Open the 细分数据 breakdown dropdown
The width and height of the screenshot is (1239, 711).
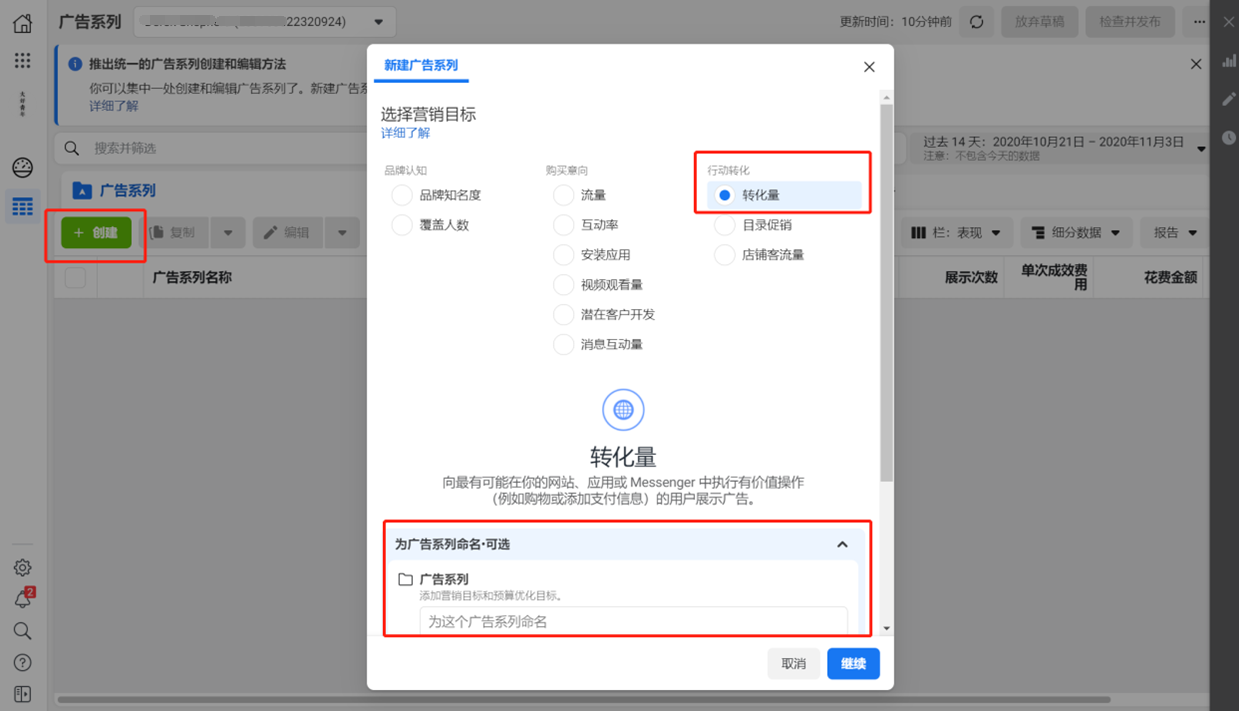point(1075,232)
